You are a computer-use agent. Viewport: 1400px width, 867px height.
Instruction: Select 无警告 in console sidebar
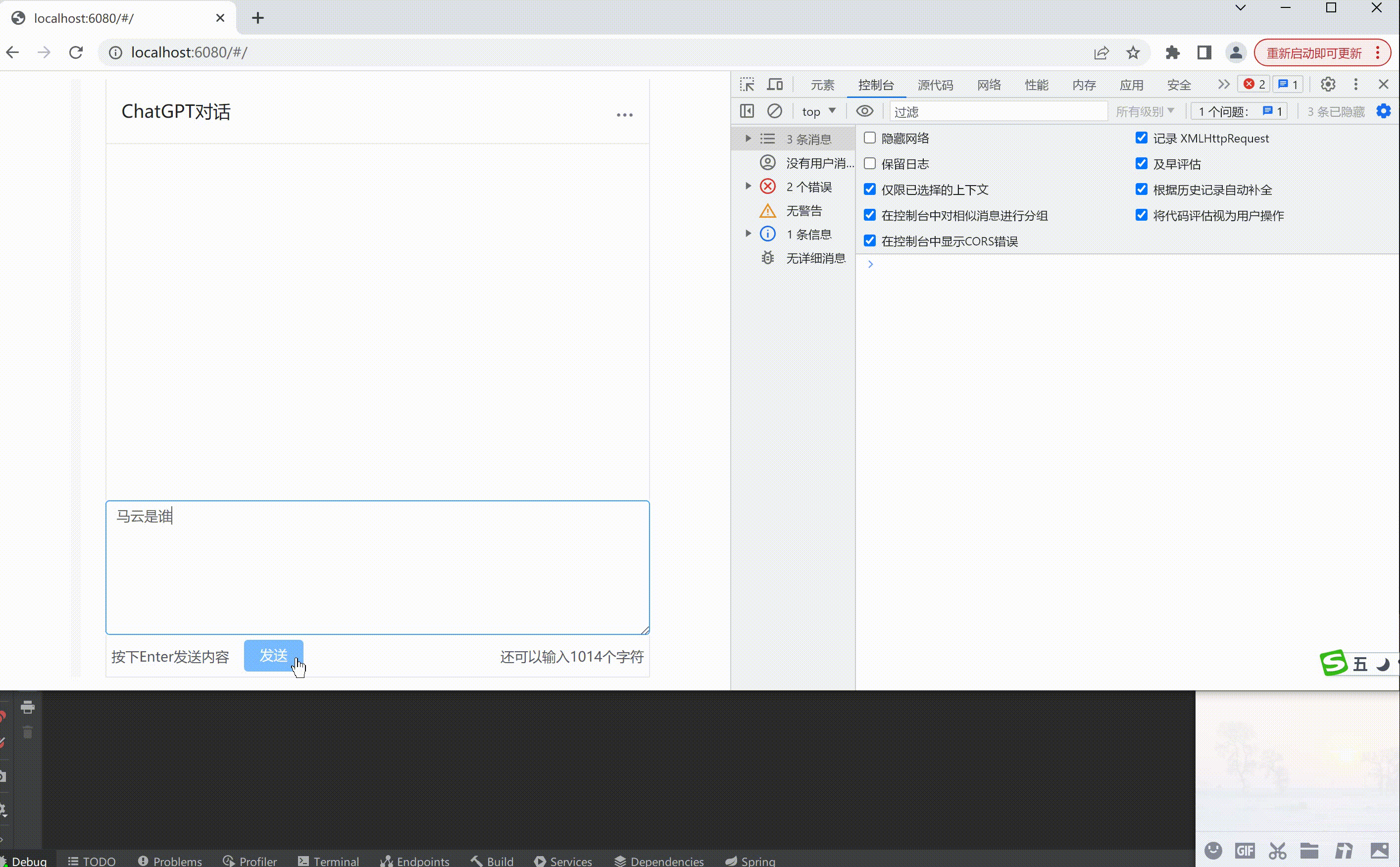(793, 210)
